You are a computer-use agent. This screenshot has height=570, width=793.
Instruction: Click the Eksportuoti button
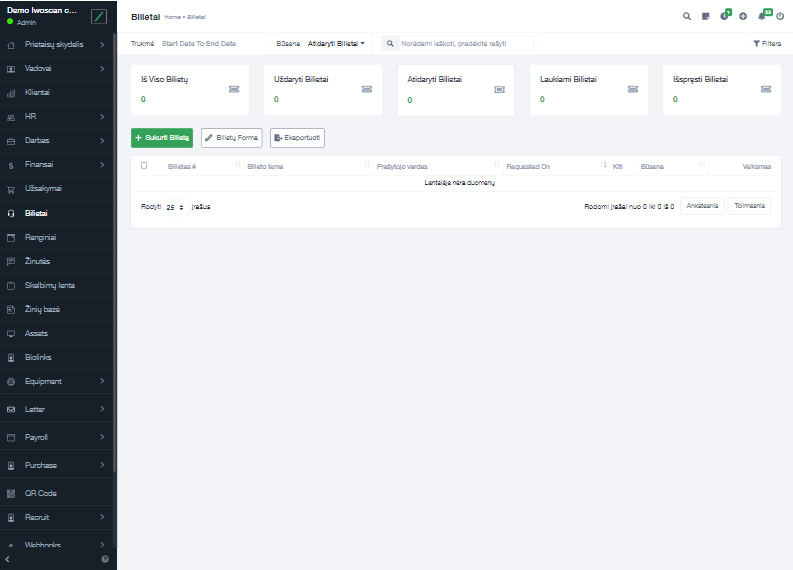(297, 137)
